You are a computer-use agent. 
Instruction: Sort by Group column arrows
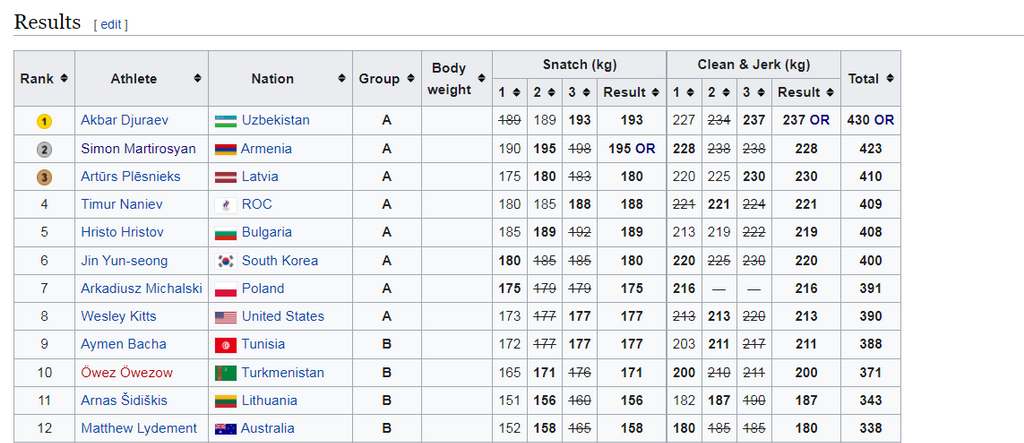409,79
